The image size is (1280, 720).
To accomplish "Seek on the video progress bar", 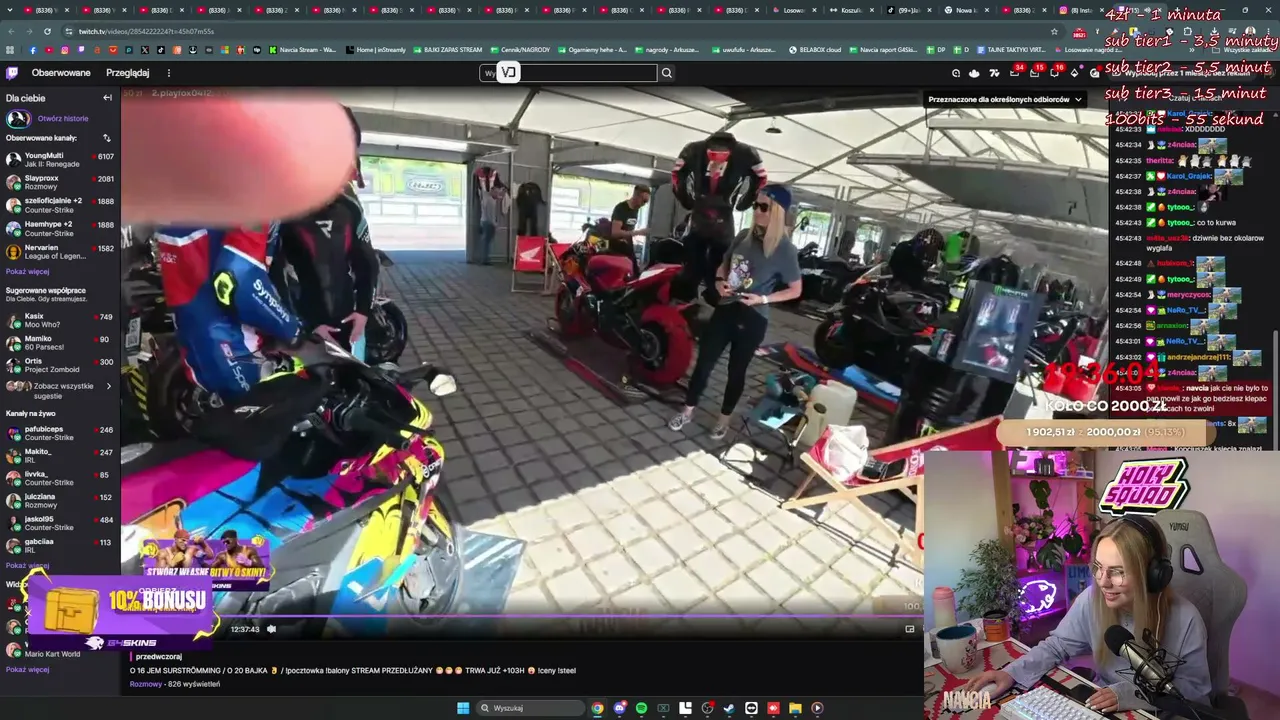I will tap(521, 616).
